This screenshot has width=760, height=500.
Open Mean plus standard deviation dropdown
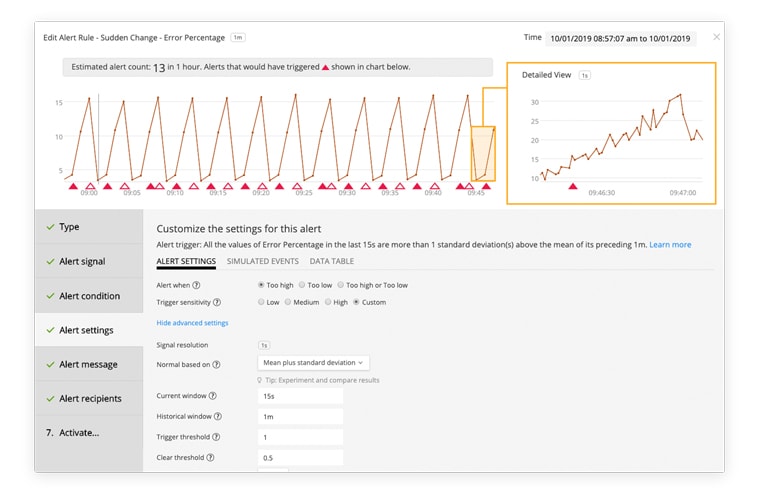click(x=314, y=363)
